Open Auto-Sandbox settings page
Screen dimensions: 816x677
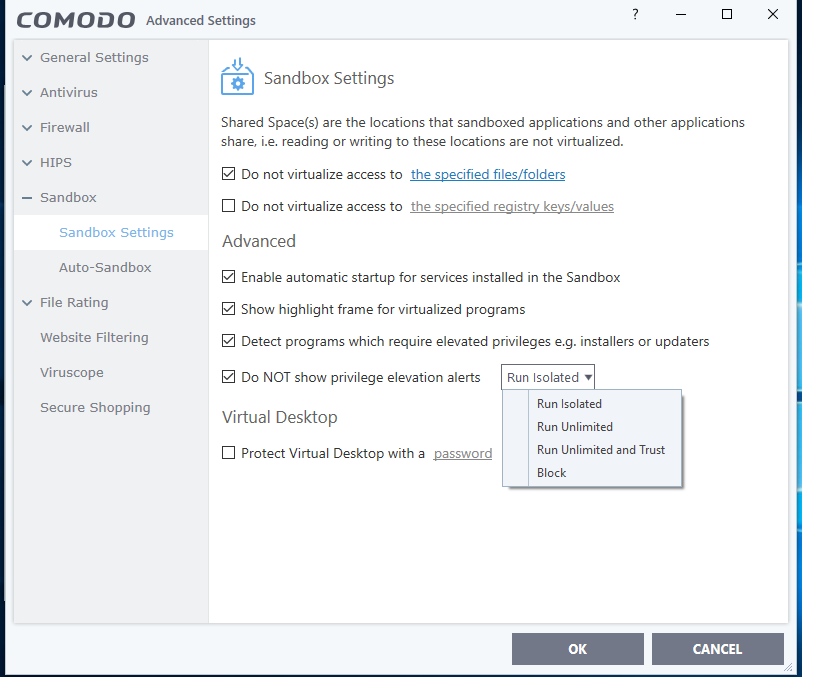coord(105,268)
